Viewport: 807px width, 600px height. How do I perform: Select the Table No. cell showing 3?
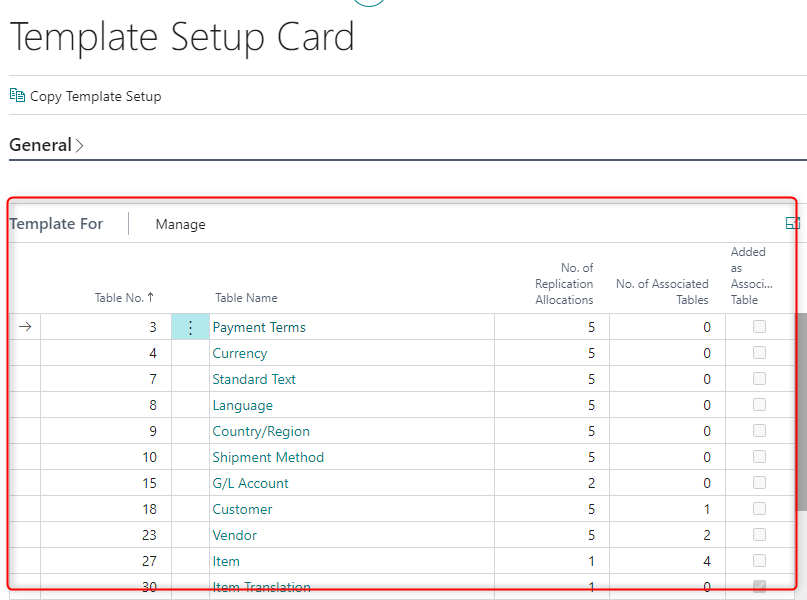(151, 326)
